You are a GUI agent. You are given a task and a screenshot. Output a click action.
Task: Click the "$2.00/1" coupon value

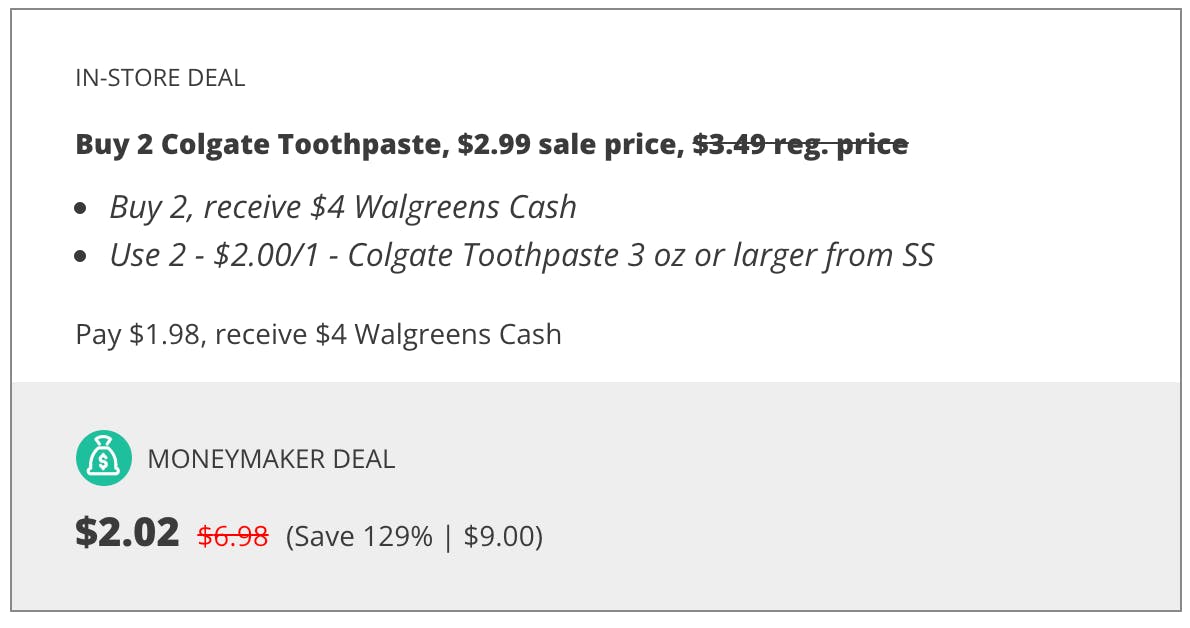pyautogui.click(x=260, y=255)
